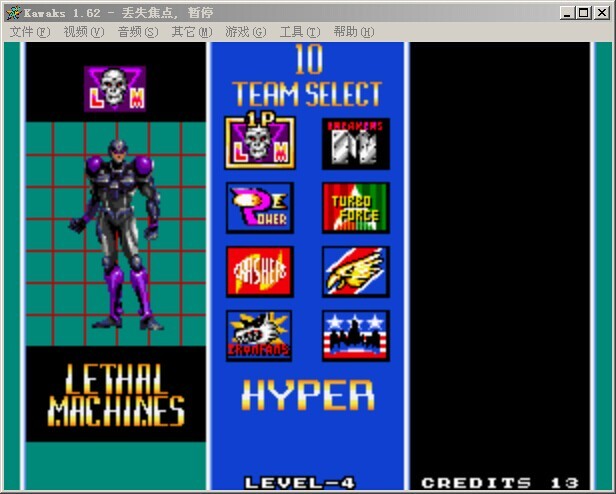Pick the golden eagle team logo
The width and height of the screenshot is (616, 494).
coord(356,272)
